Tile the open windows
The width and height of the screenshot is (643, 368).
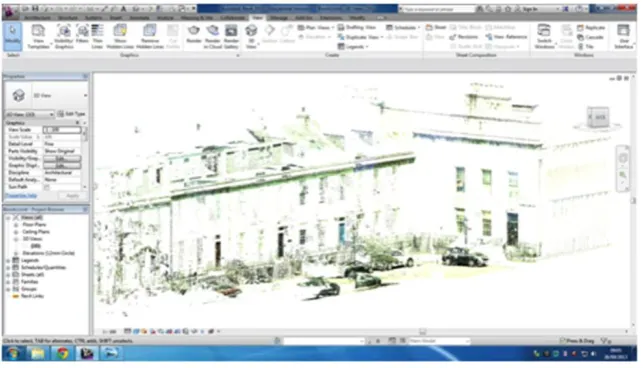(586, 46)
